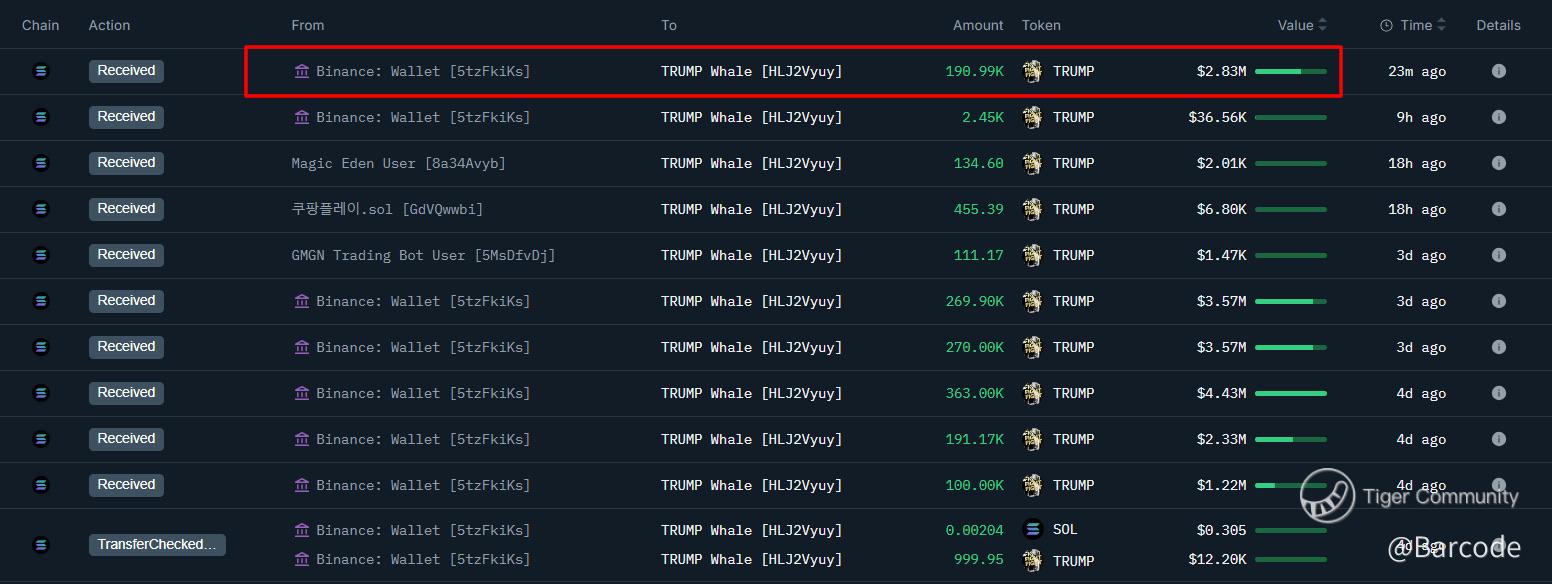Image resolution: width=1552 pixels, height=584 pixels.
Task: Click Received badge in first row
Action: pyautogui.click(x=126, y=71)
